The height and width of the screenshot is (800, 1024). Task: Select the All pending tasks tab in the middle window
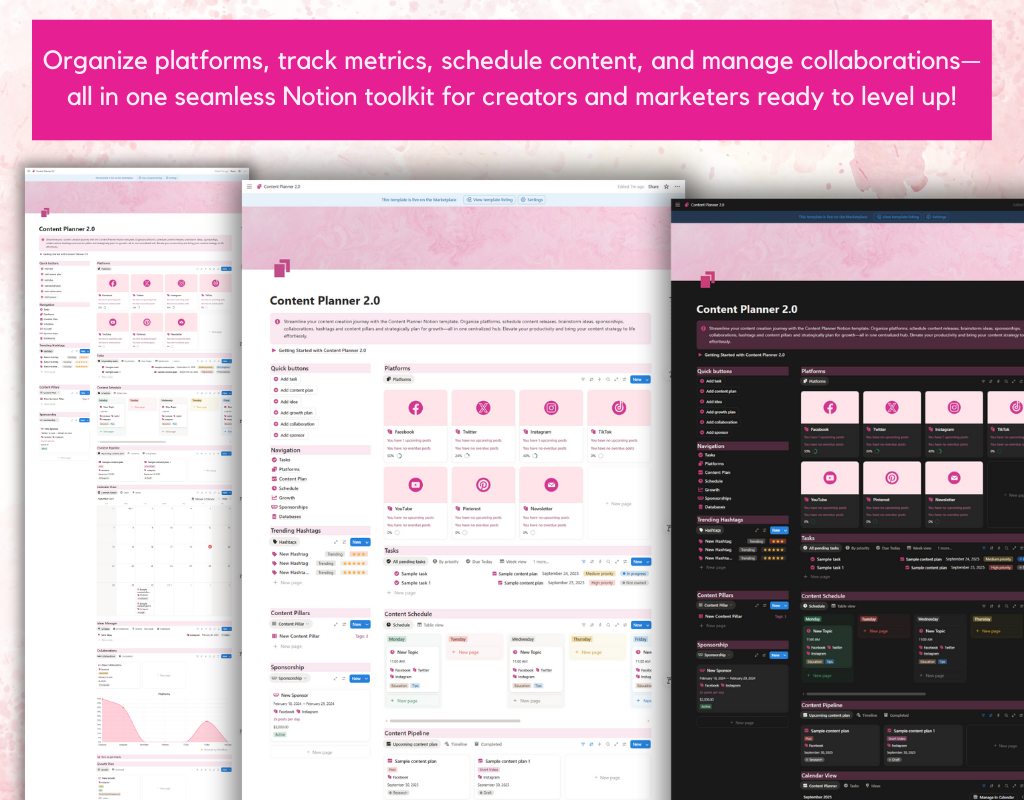406,562
